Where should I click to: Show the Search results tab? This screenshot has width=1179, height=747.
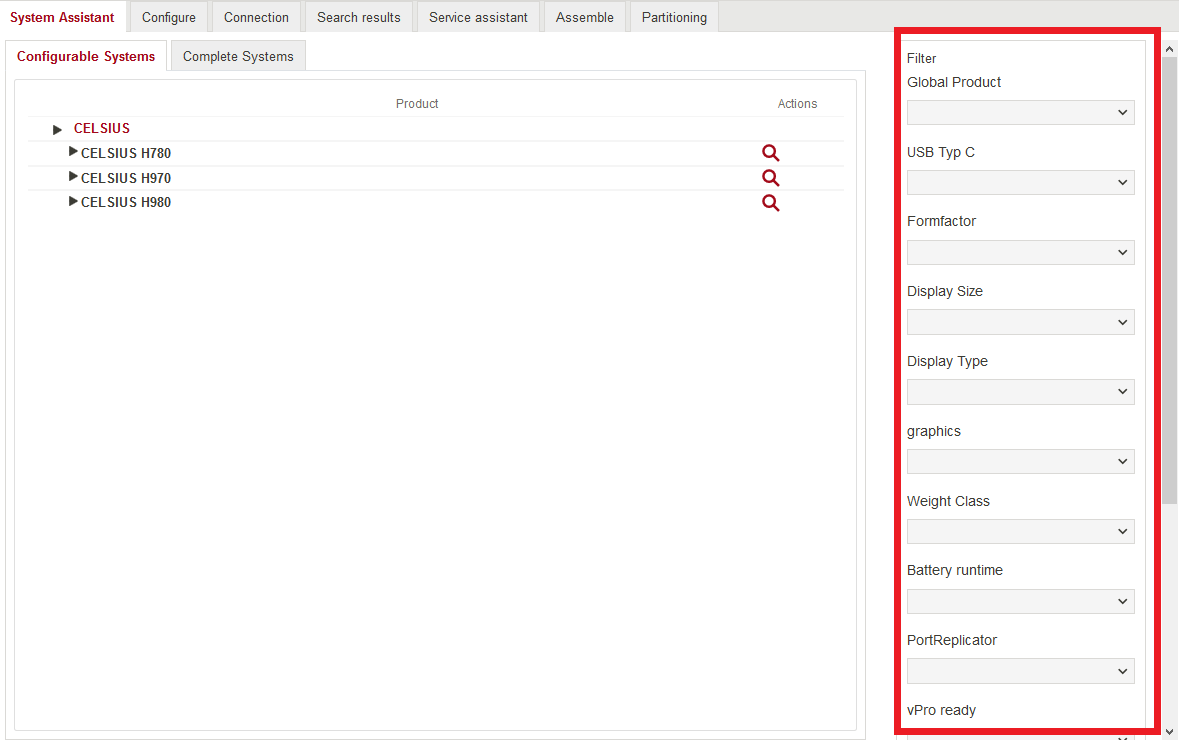pyautogui.click(x=359, y=17)
